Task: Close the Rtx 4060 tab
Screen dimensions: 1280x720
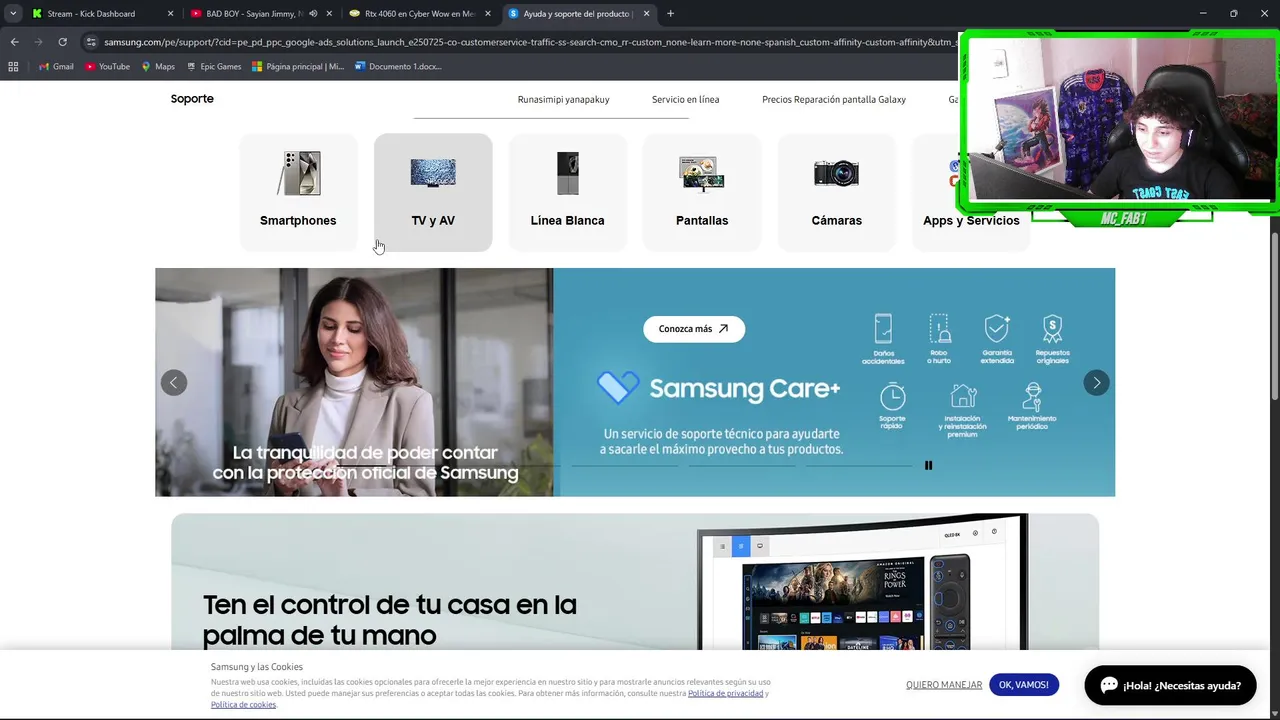Action: point(488,14)
